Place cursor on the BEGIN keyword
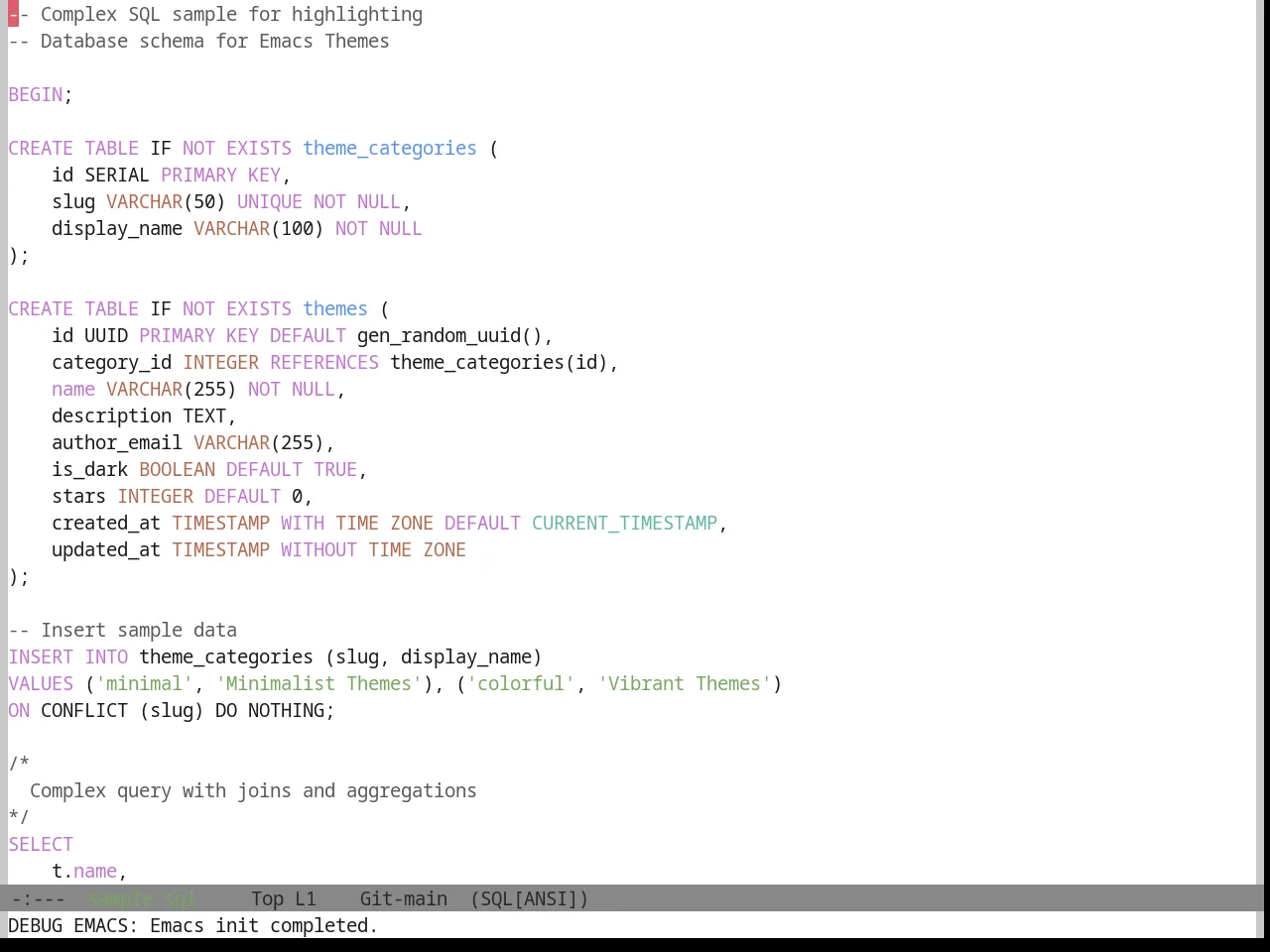This screenshot has width=1270, height=952. point(36,94)
